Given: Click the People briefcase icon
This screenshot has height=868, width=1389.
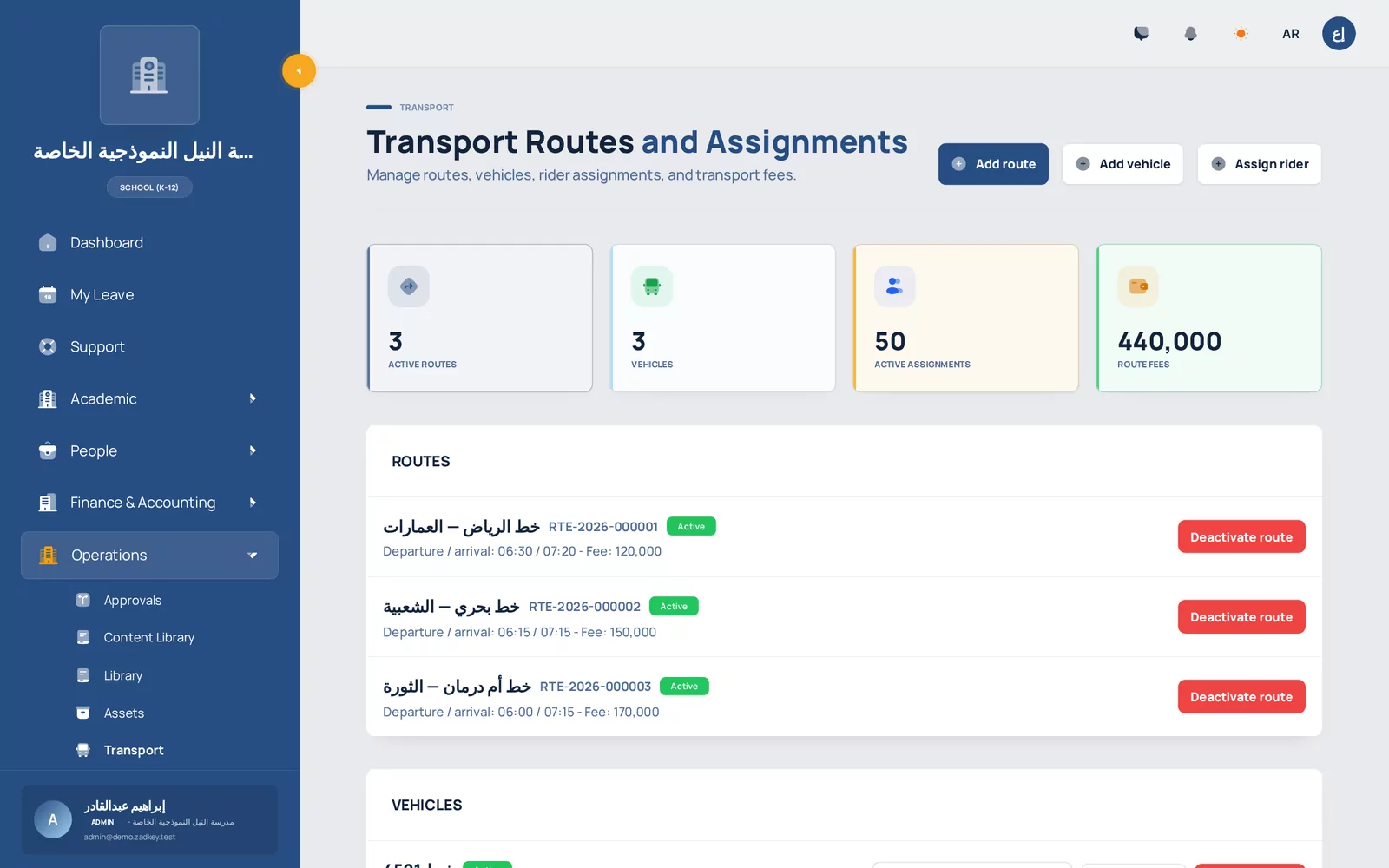Looking at the screenshot, I should [48, 451].
